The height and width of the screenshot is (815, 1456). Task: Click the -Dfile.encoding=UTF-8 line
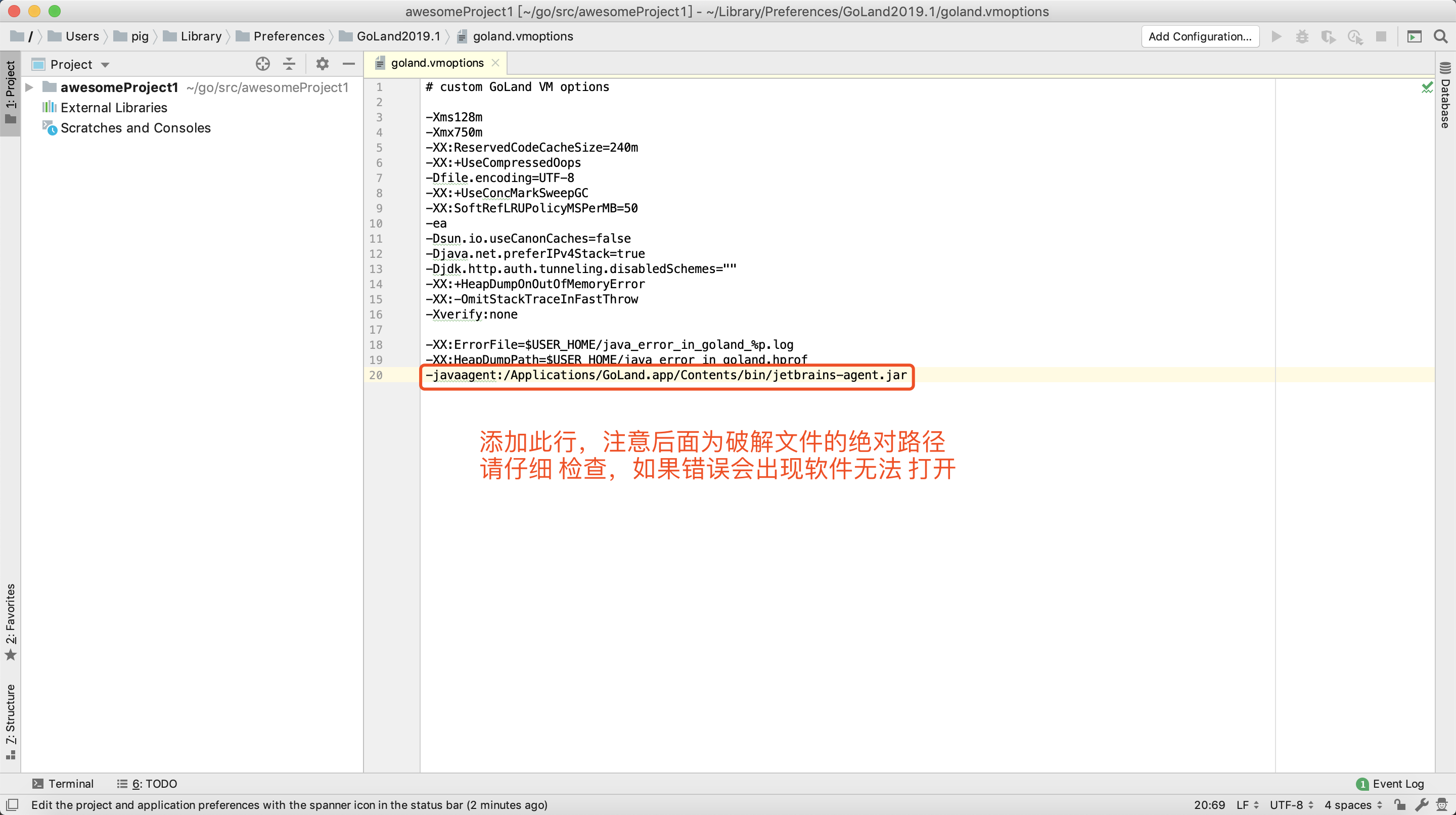[x=499, y=177]
